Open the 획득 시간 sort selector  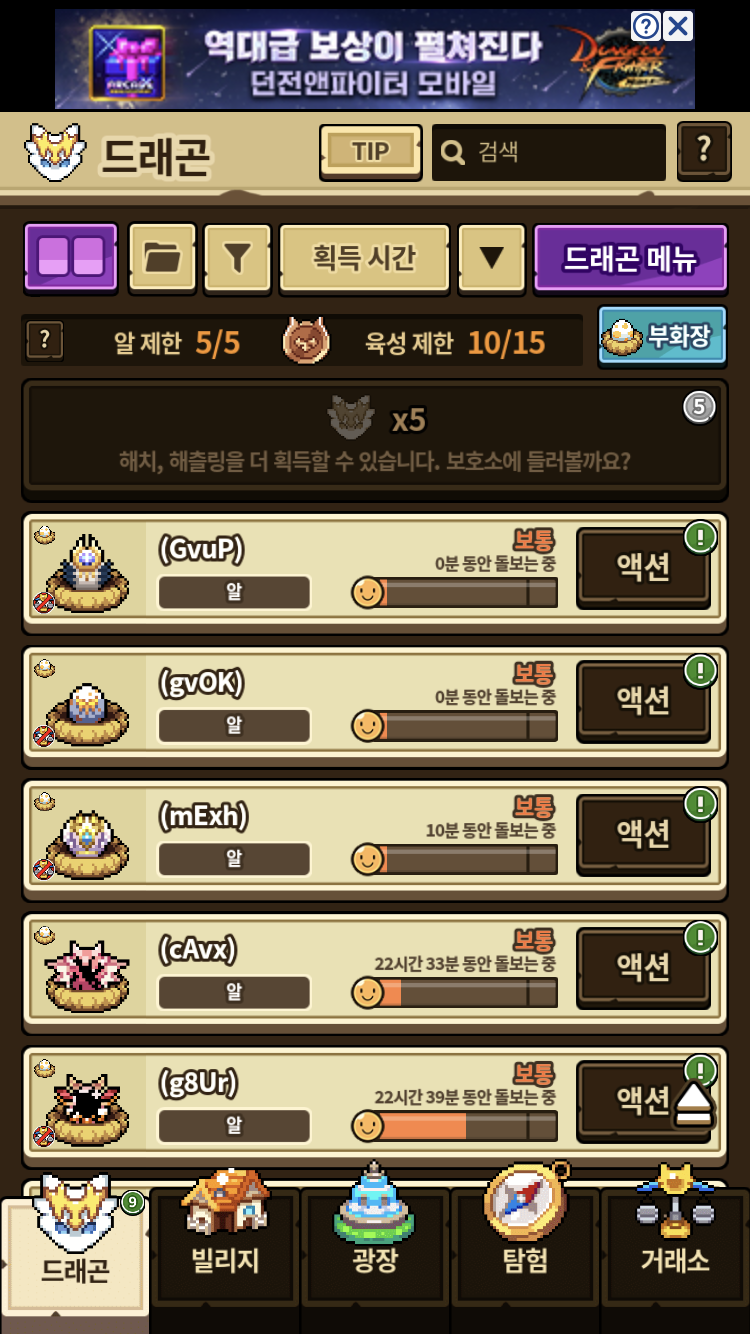[364, 257]
